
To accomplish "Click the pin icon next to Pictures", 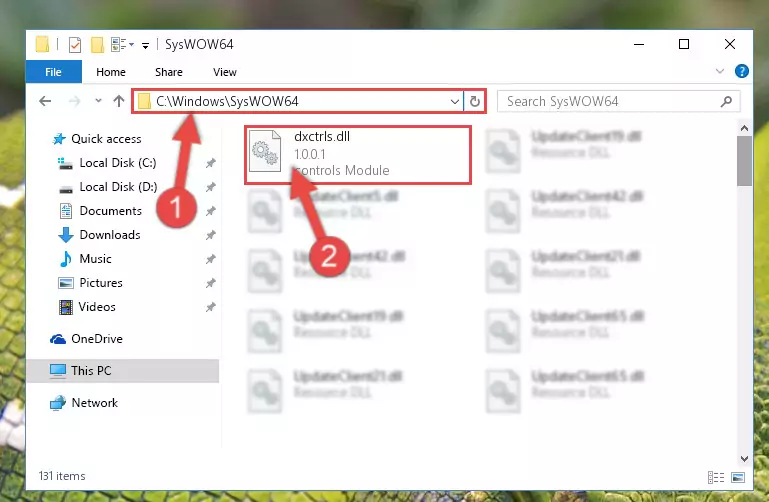I will click(x=210, y=283).
